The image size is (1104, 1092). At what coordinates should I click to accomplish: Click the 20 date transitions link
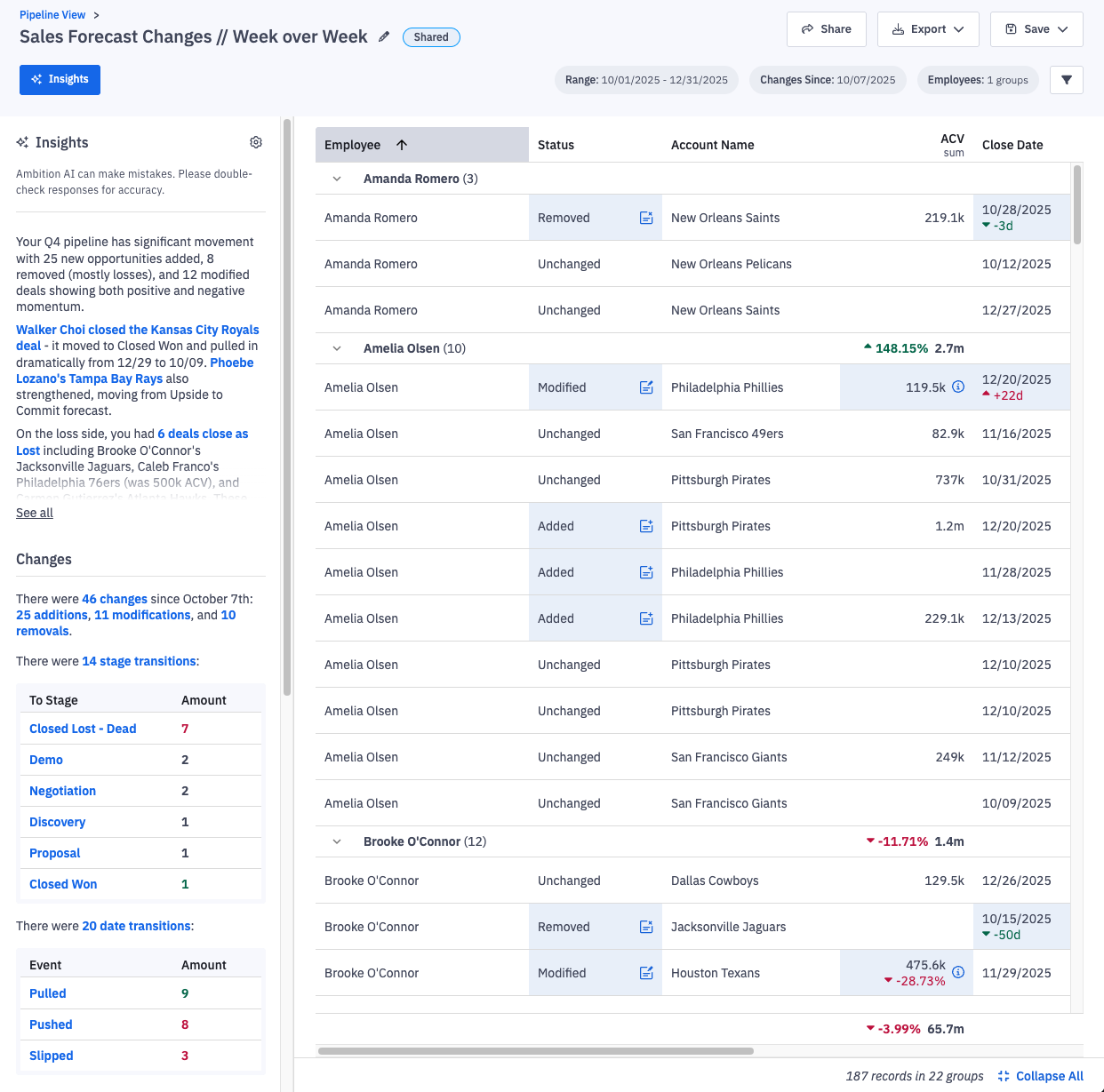click(x=136, y=926)
